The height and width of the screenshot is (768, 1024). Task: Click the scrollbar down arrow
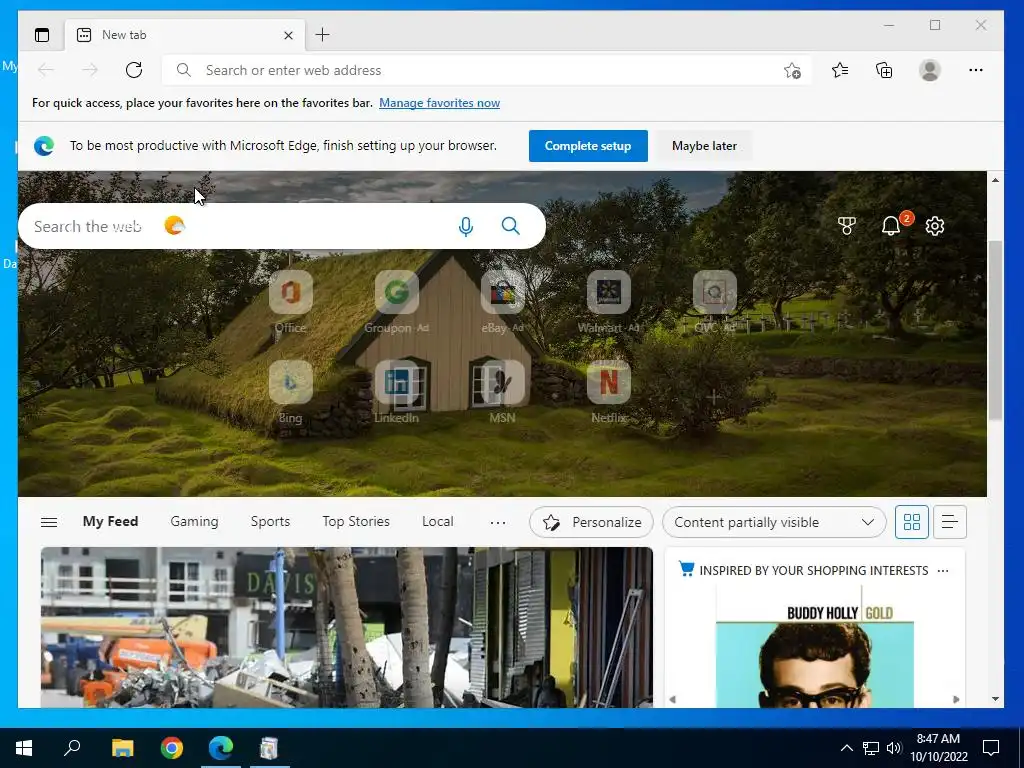pos(995,699)
